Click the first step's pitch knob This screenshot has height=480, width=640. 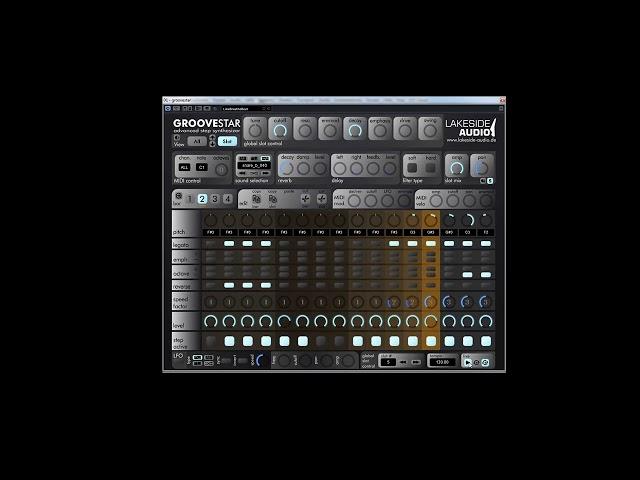click(x=211, y=219)
